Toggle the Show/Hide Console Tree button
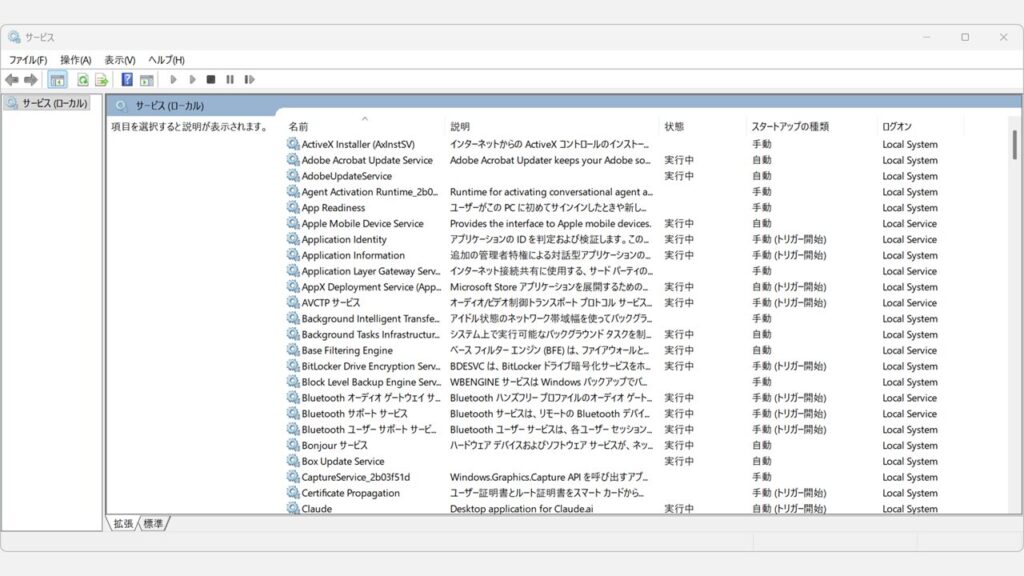 tap(57, 79)
